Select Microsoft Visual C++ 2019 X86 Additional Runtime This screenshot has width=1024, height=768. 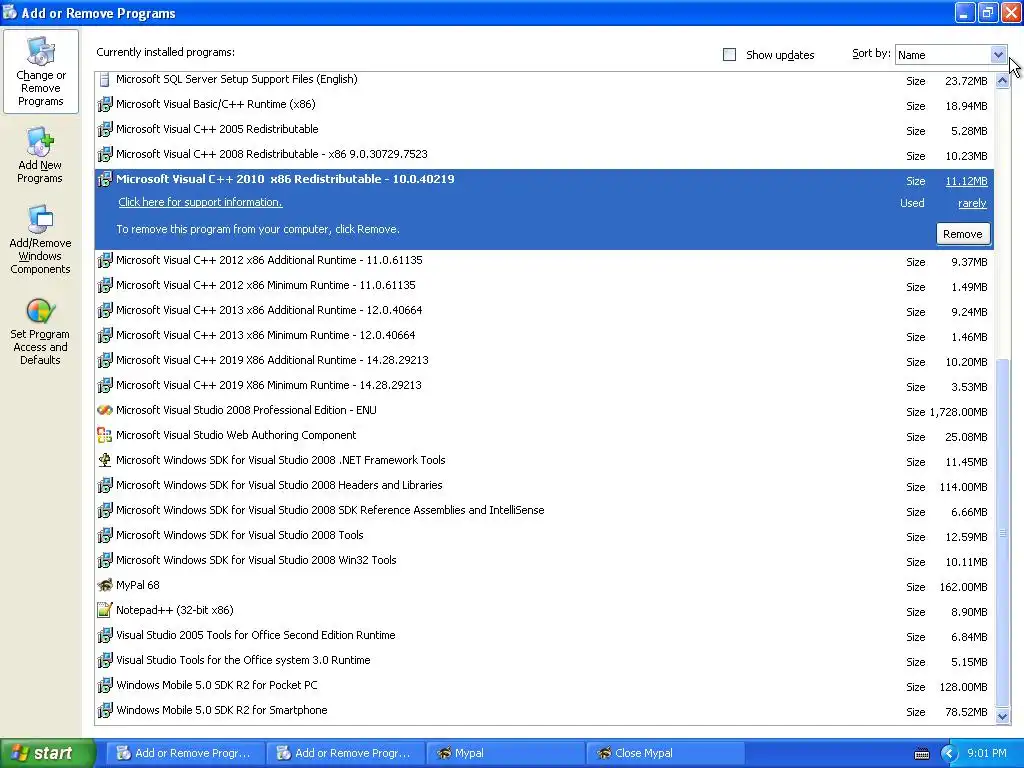click(544, 360)
